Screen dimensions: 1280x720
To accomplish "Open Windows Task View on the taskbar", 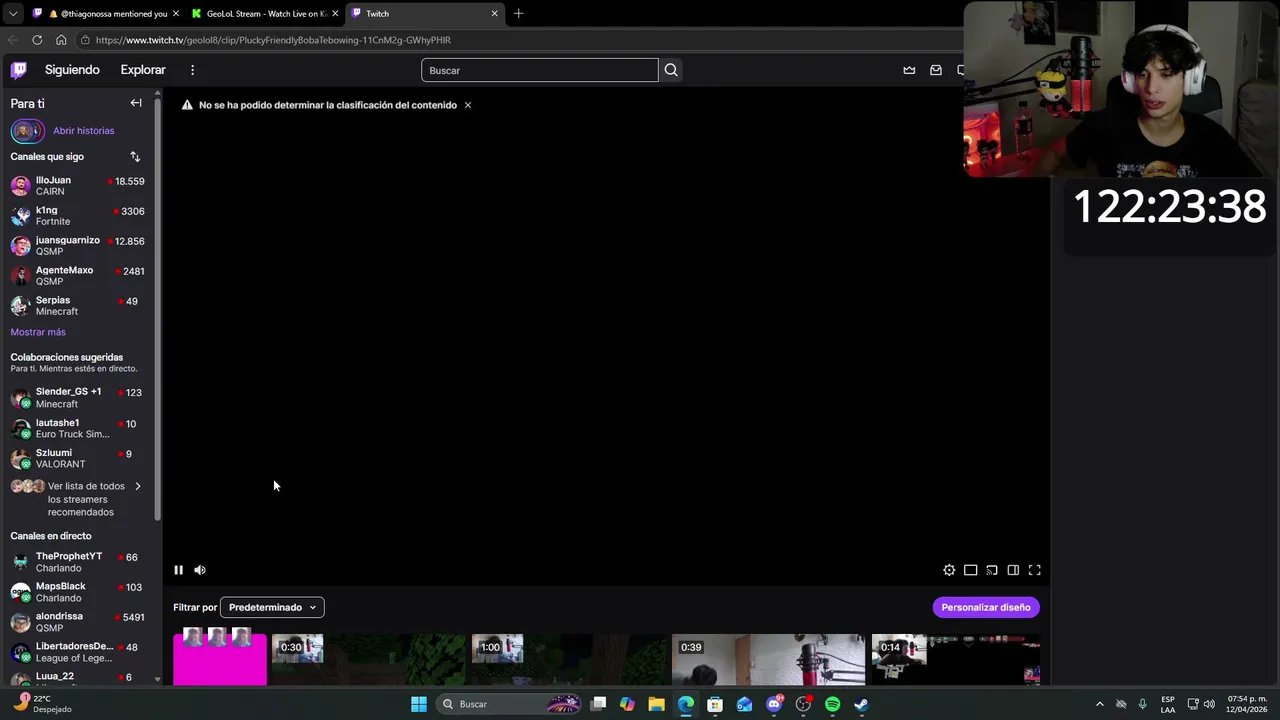I will coord(598,704).
